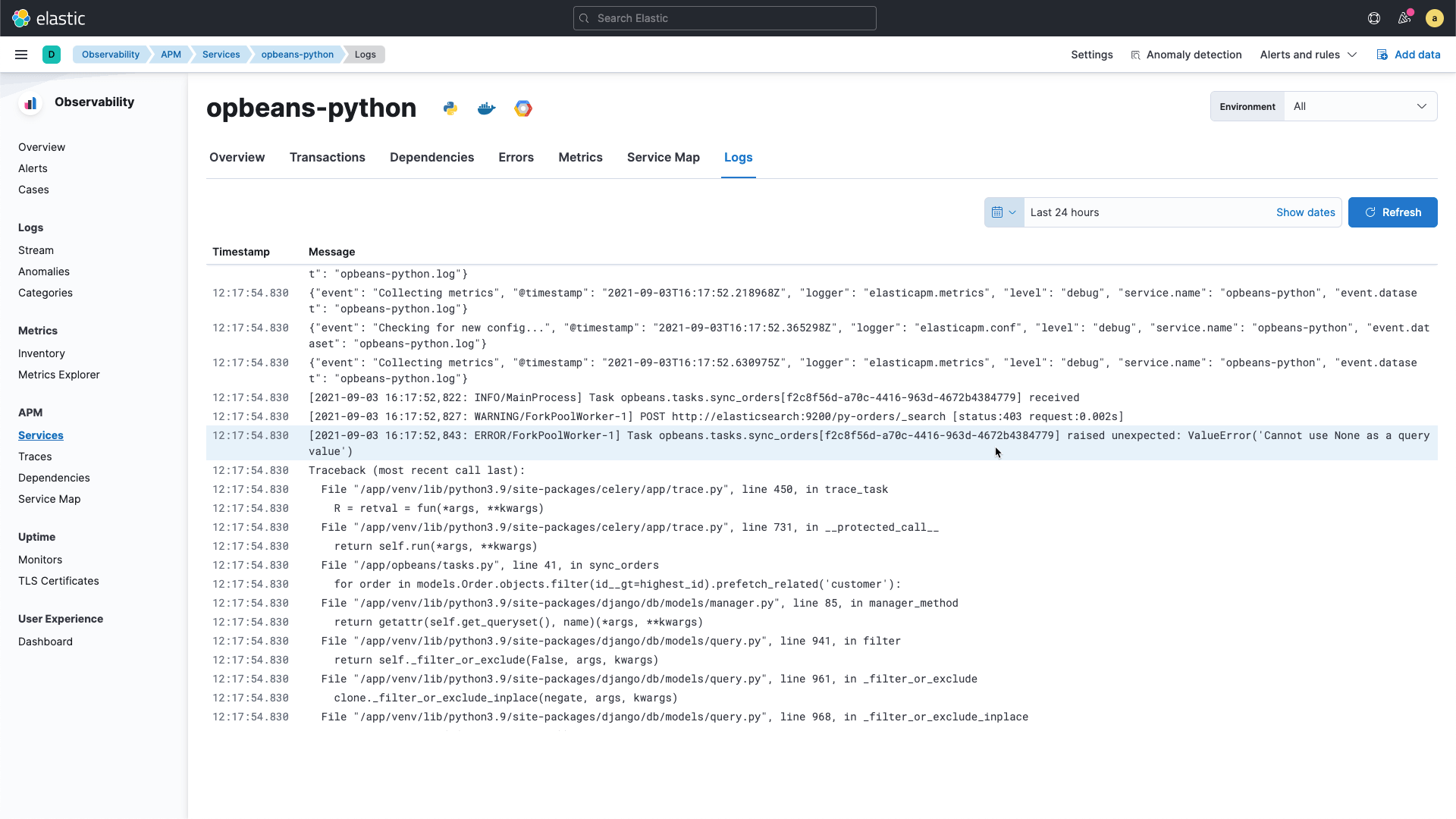Select the INFO/MainProcess Task received log line
1456x819 pixels.
[x=821, y=397]
